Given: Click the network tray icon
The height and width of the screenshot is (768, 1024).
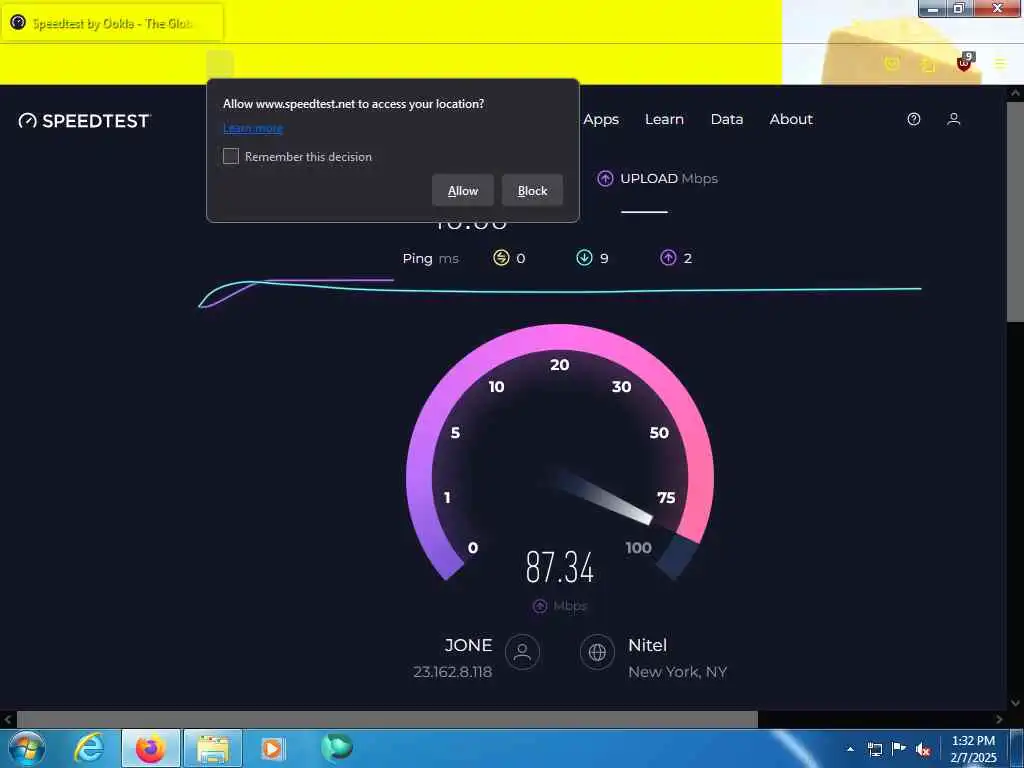Looking at the screenshot, I should tap(874, 750).
